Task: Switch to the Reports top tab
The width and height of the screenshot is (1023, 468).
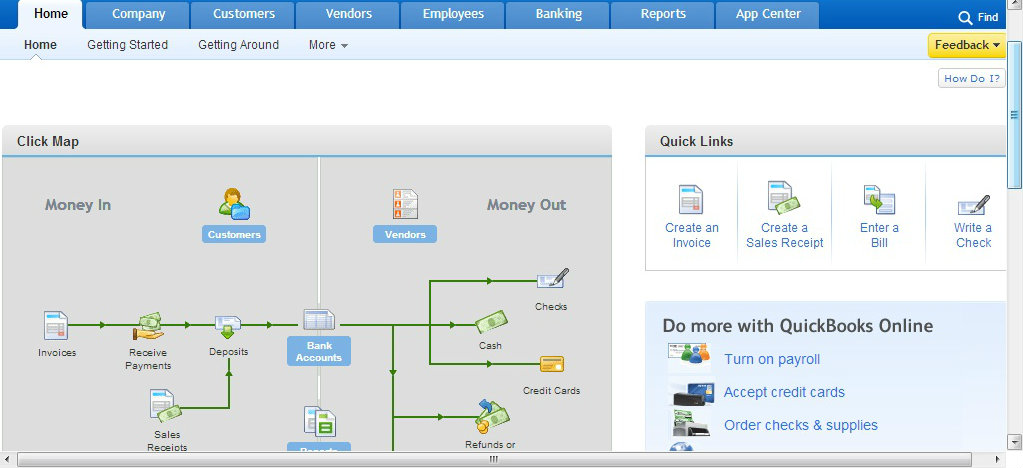Action: click(x=663, y=14)
